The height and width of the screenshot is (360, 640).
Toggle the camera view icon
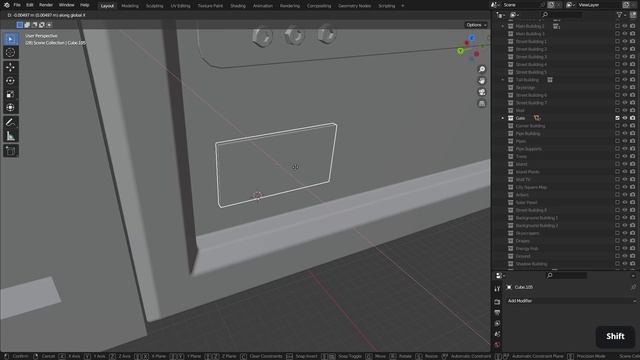pyautogui.click(x=482, y=92)
